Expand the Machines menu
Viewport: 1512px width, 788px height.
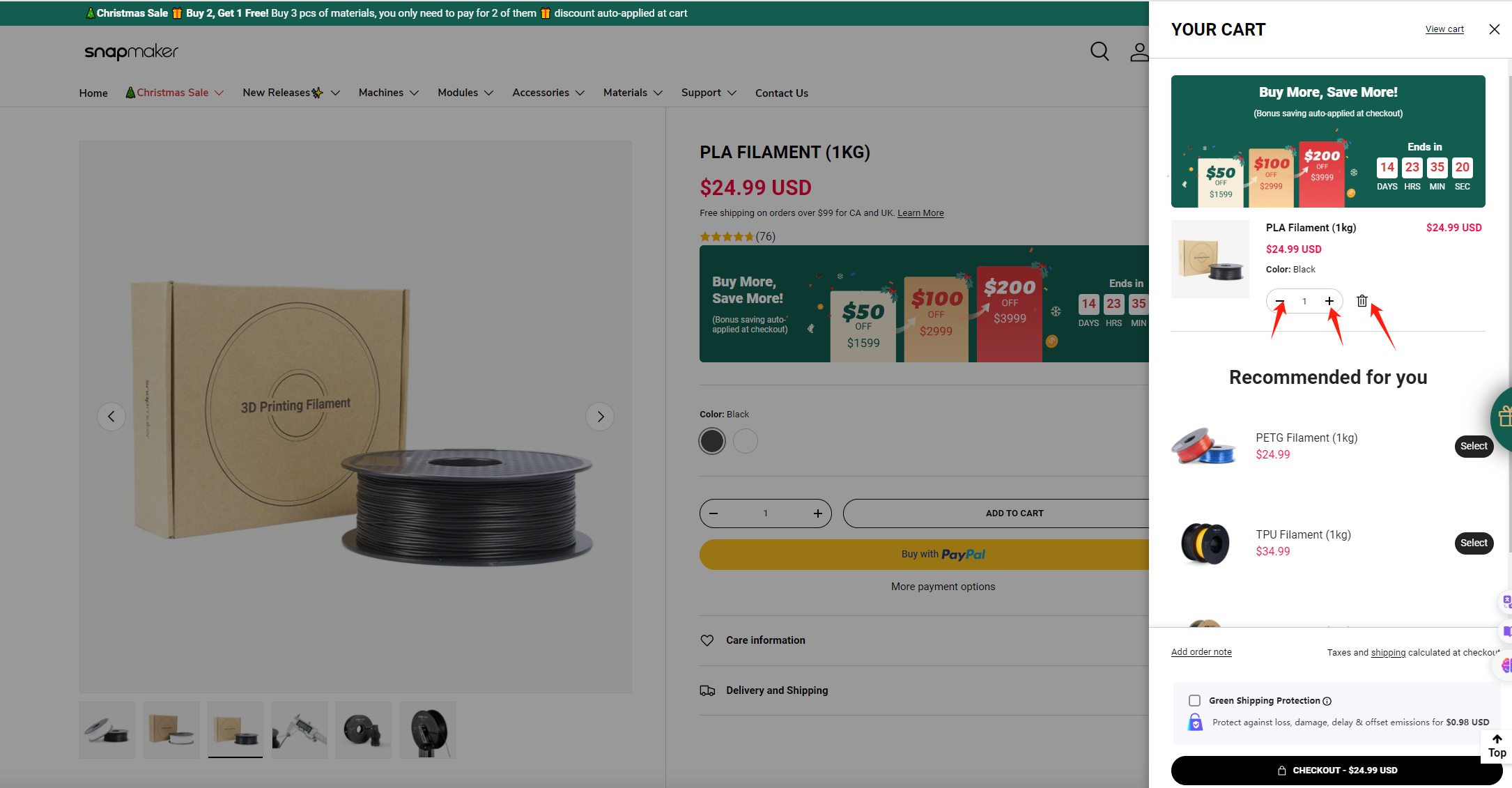[389, 93]
